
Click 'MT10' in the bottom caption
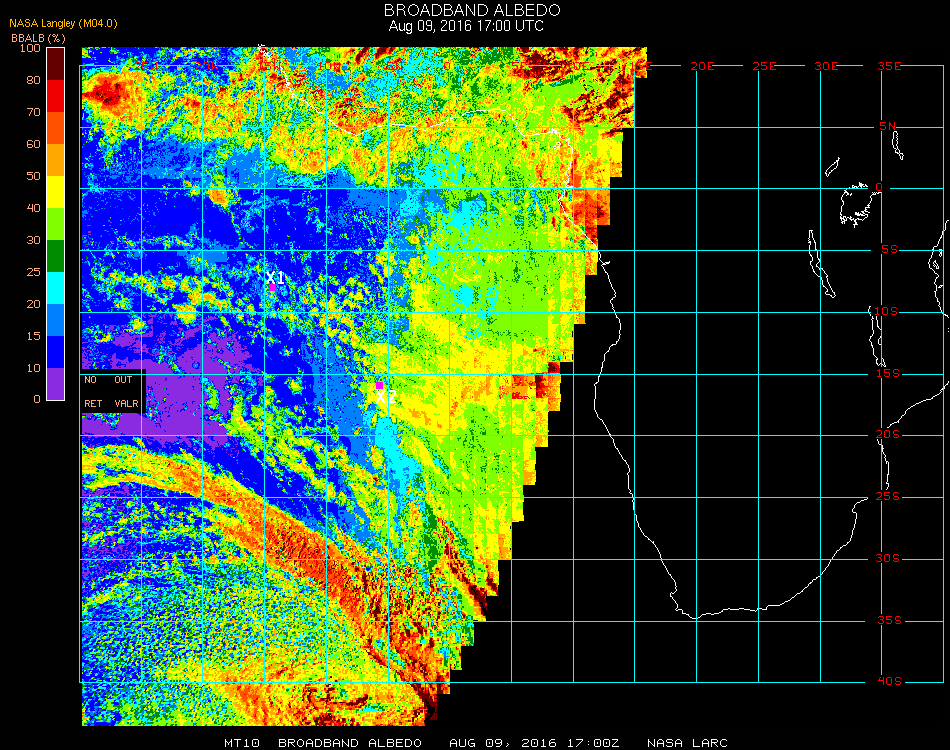tap(242, 743)
